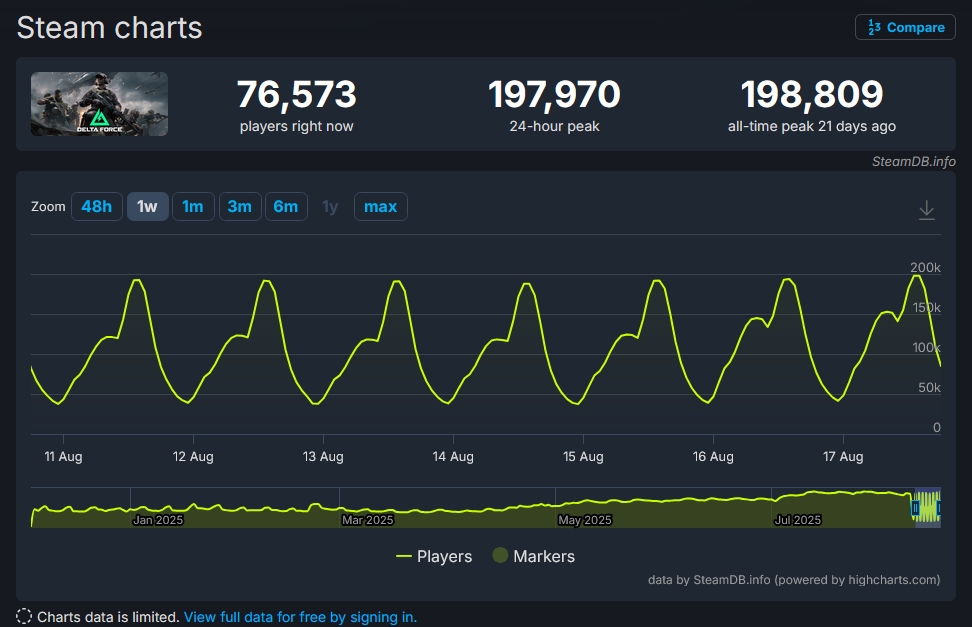Switch chart zoom to 1m
Image resolution: width=972 pixels, height=627 pixels.
tap(193, 207)
